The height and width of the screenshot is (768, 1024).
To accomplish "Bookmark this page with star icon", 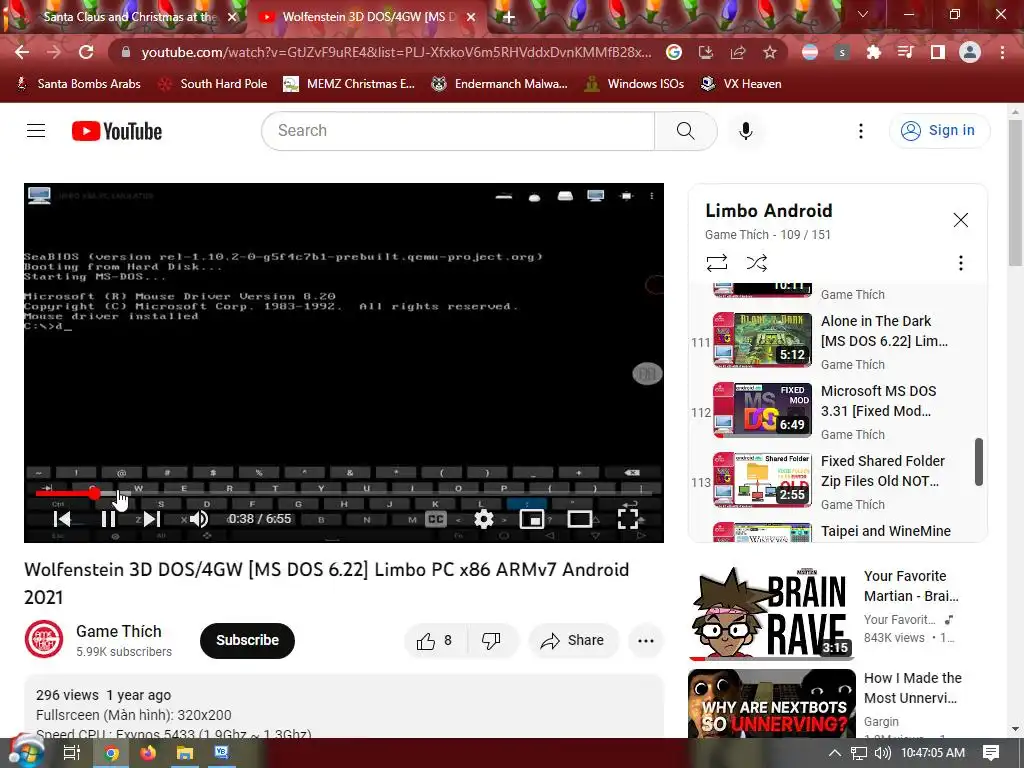I will (x=770, y=52).
